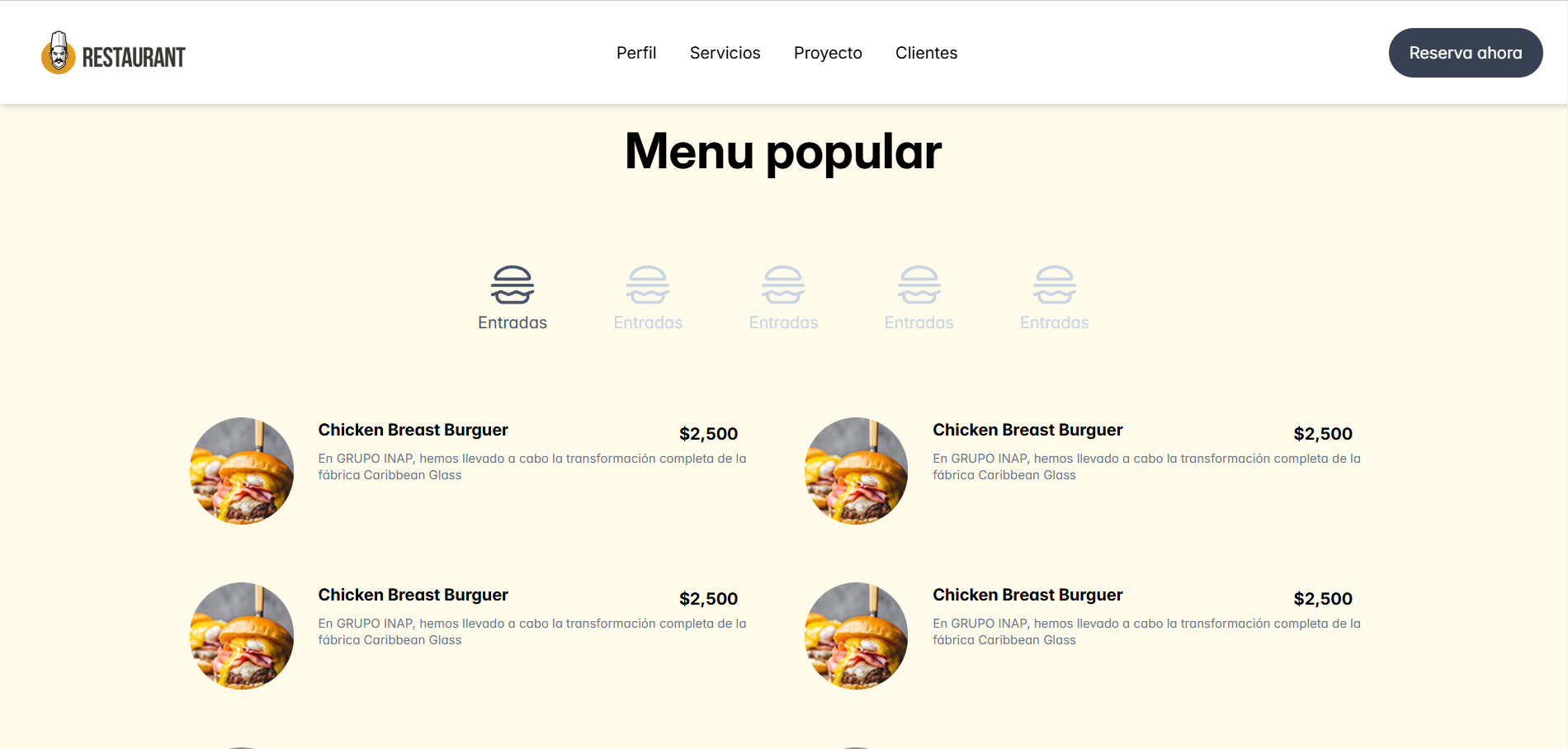Select the last faded Entradas tab label
The height and width of the screenshot is (749, 1568).
point(1055,323)
